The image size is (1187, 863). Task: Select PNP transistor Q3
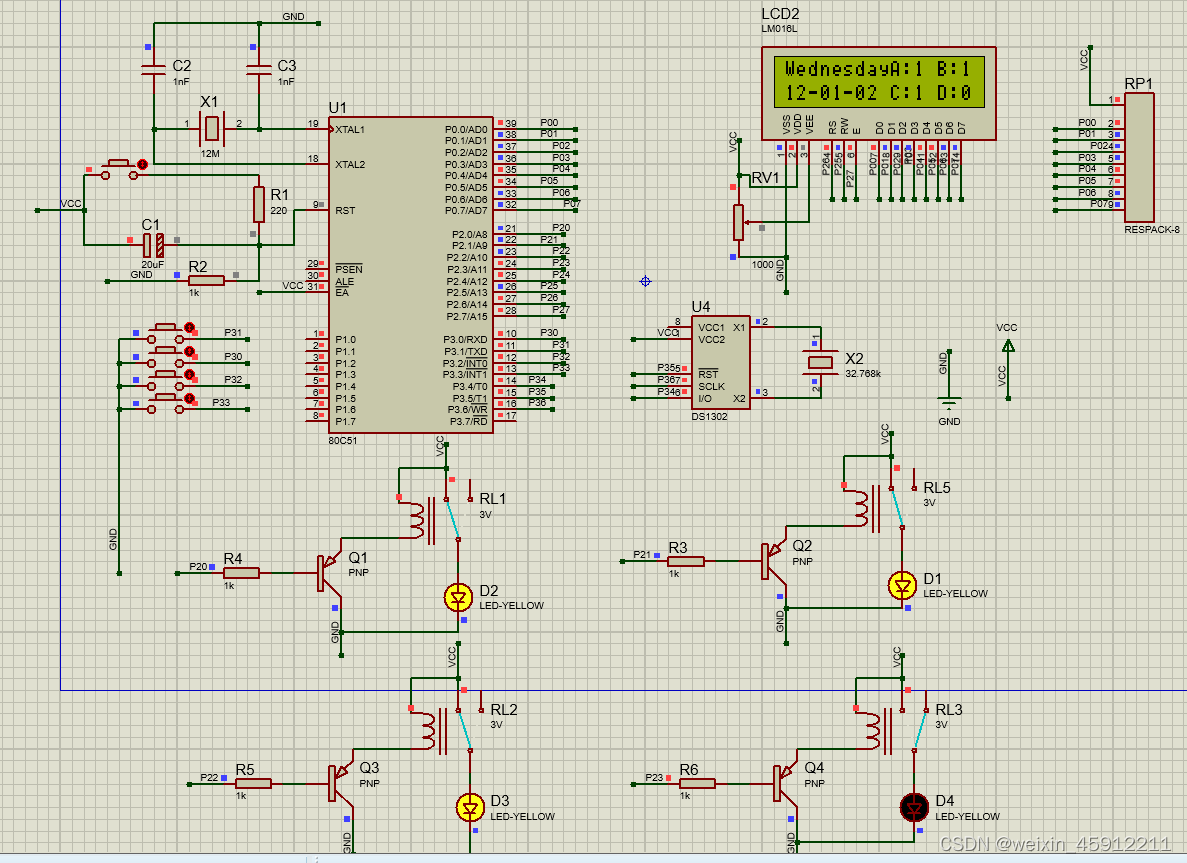[x=341, y=784]
